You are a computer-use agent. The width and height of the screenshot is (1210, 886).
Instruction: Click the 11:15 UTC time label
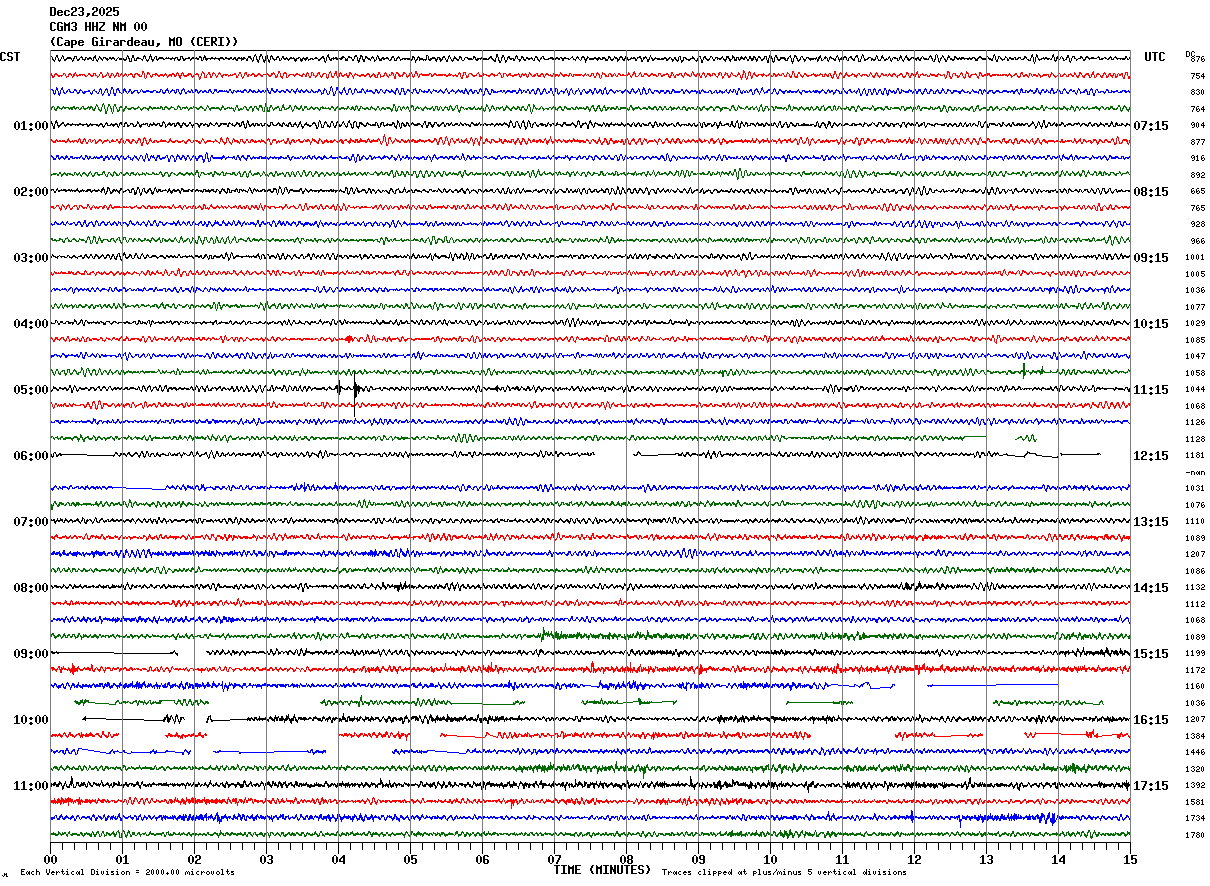(1151, 390)
